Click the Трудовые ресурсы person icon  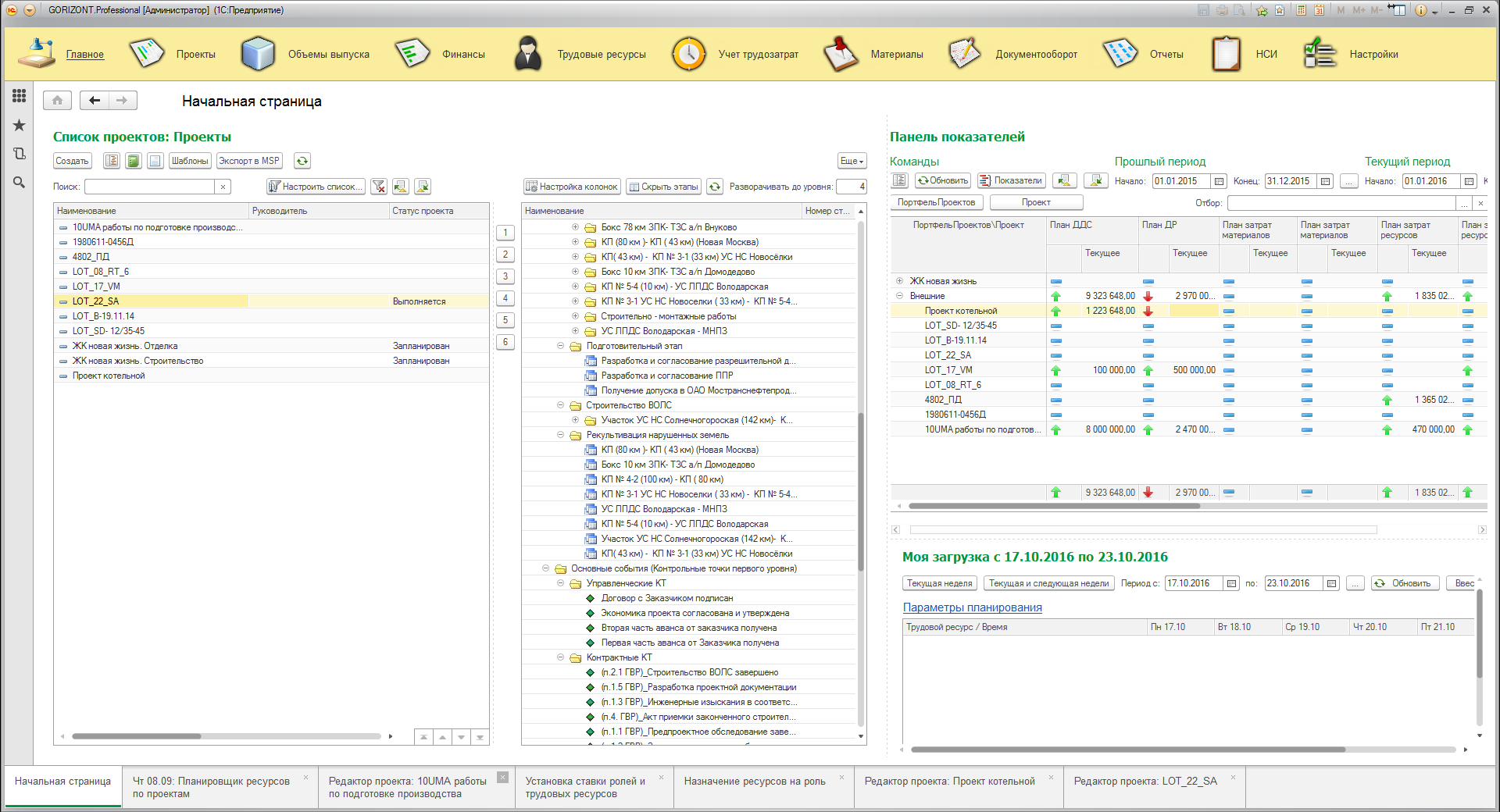tap(528, 54)
